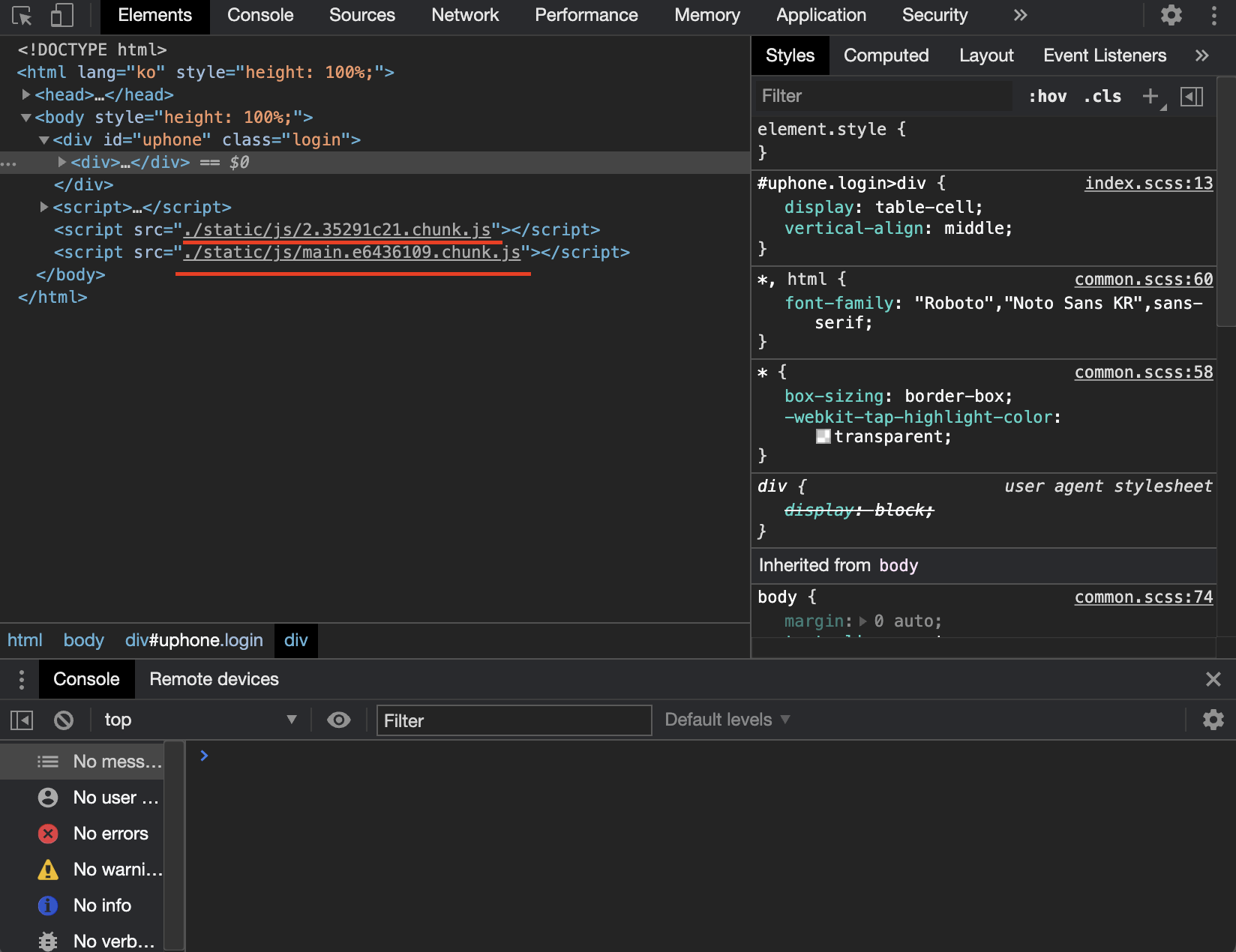Toggle the :hov element state pane
This screenshot has height=952, width=1236.
tap(1048, 96)
